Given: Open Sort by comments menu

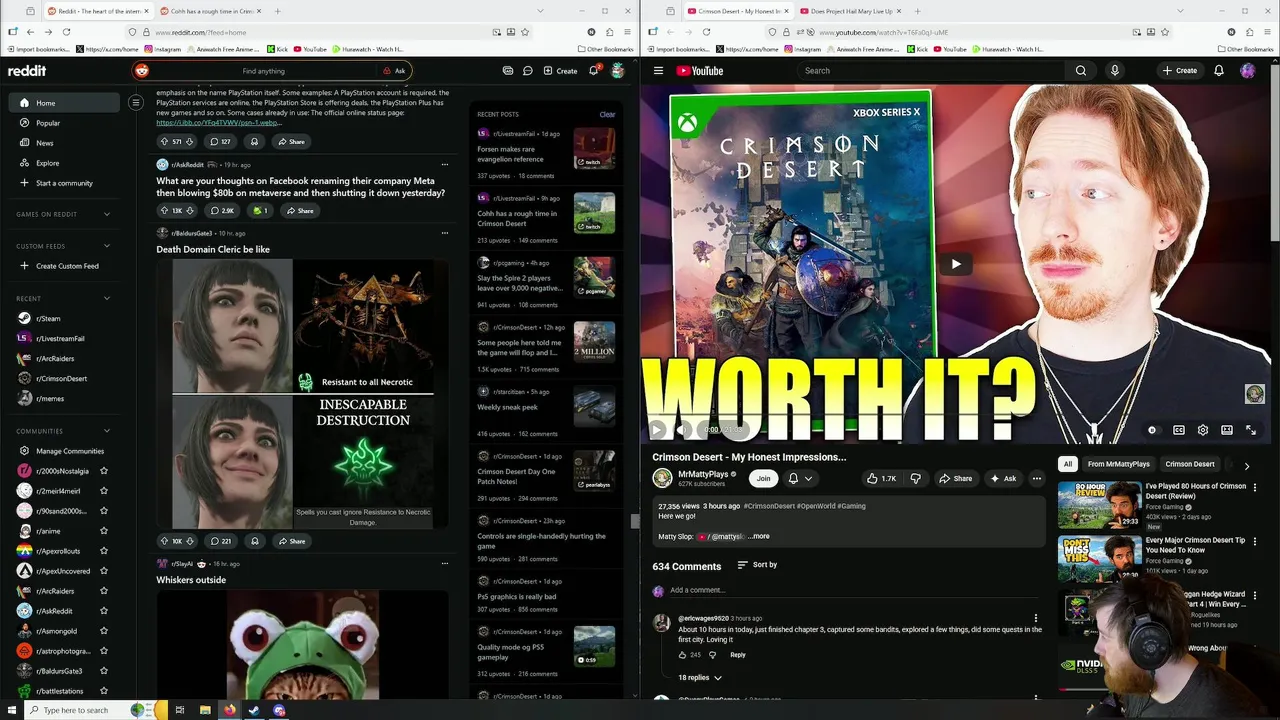Looking at the screenshot, I should click(x=757, y=565).
